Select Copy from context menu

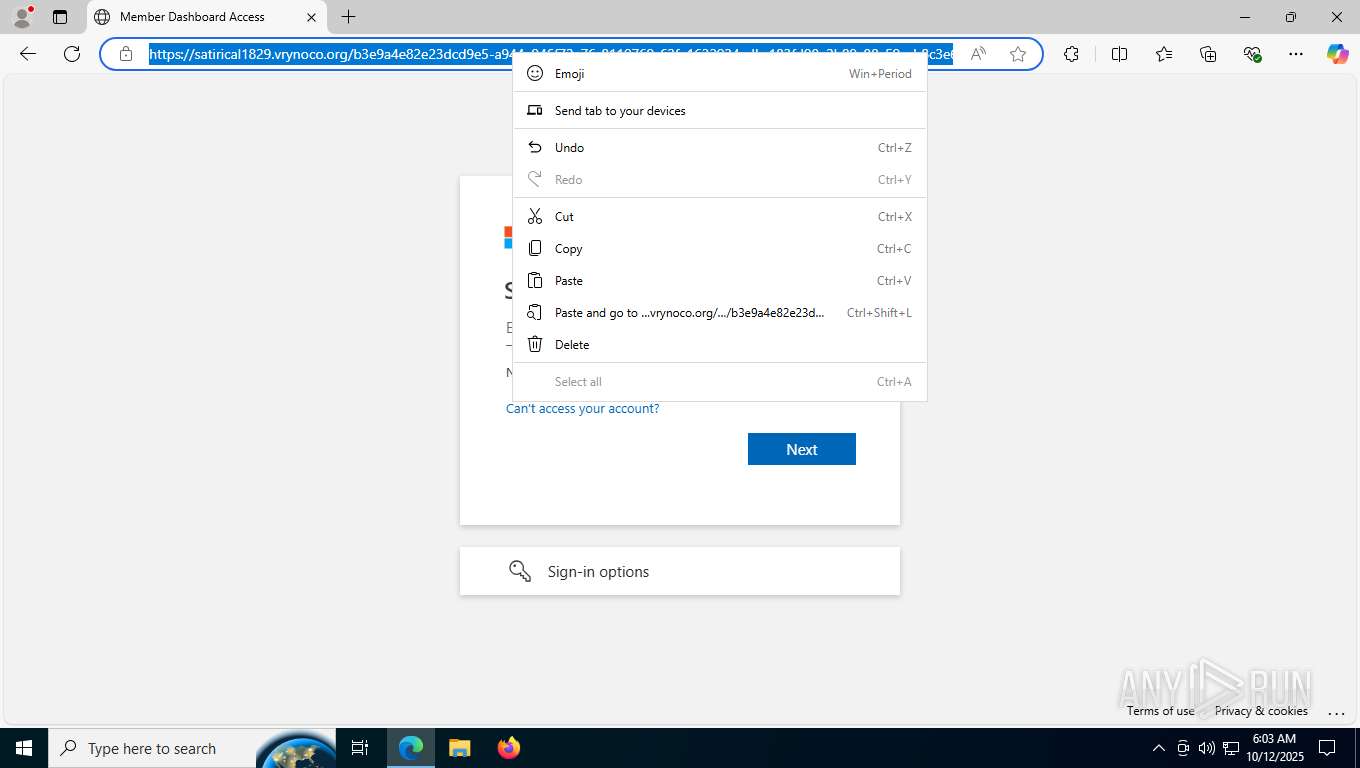tap(720, 248)
